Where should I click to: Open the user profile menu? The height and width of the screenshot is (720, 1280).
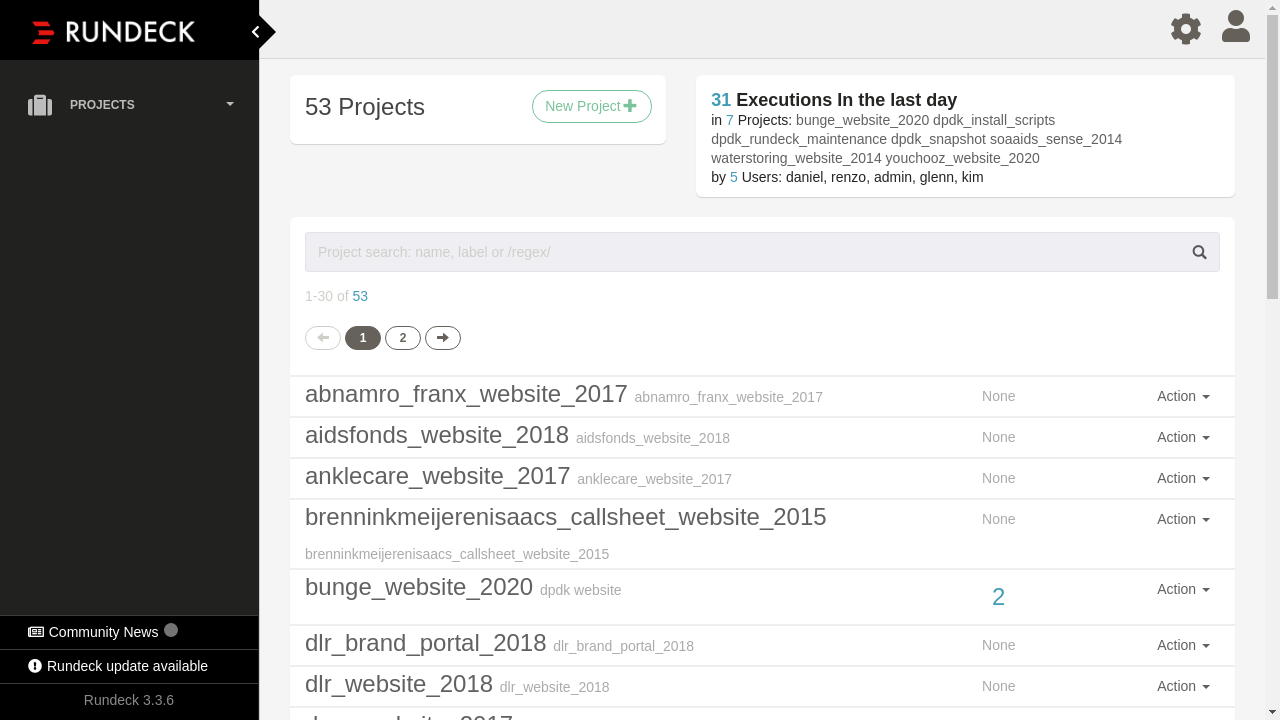click(1236, 27)
